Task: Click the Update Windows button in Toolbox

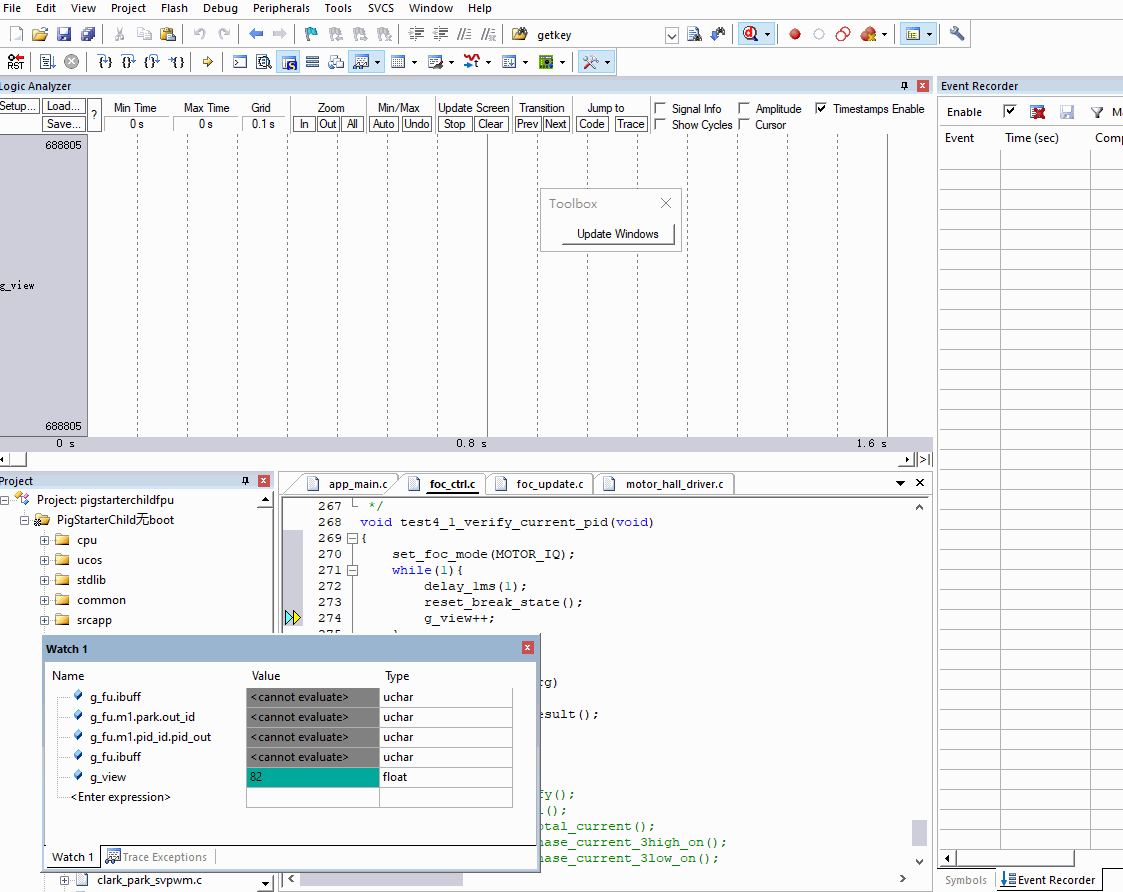Action: click(617, 234)
